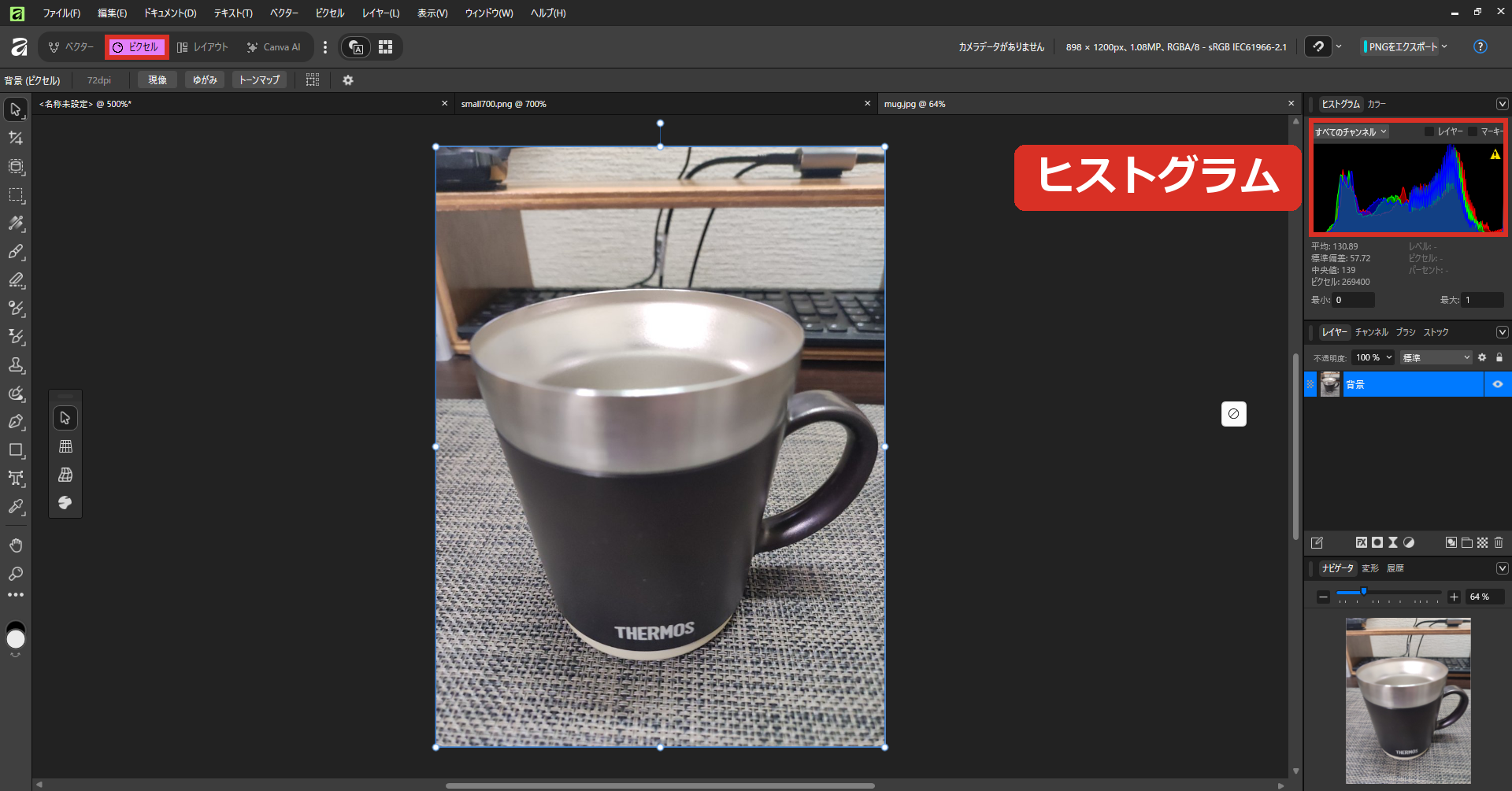Select the Crop tool
The image size is (1512, 791).
pos(16,138)
